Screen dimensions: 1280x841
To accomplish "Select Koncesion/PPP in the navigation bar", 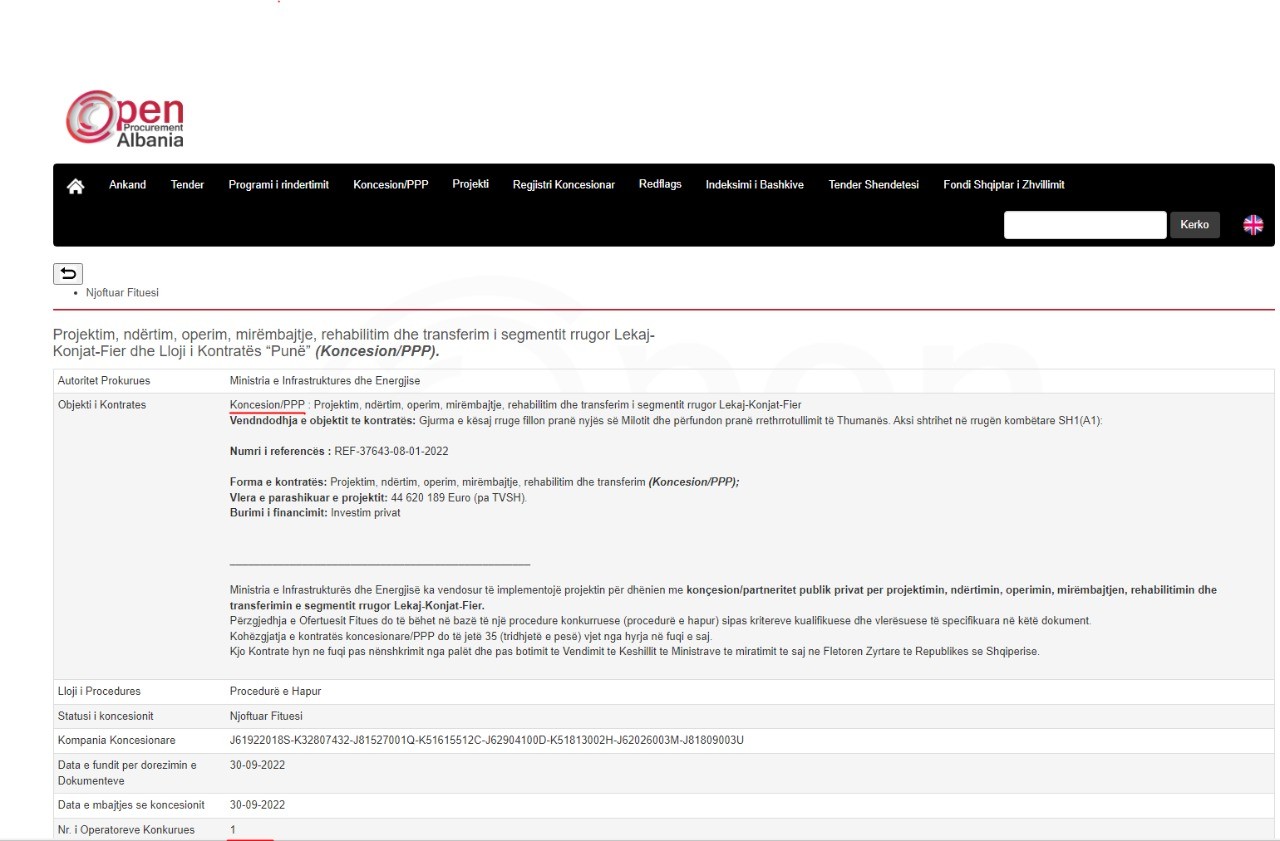I will click(390, 185).
